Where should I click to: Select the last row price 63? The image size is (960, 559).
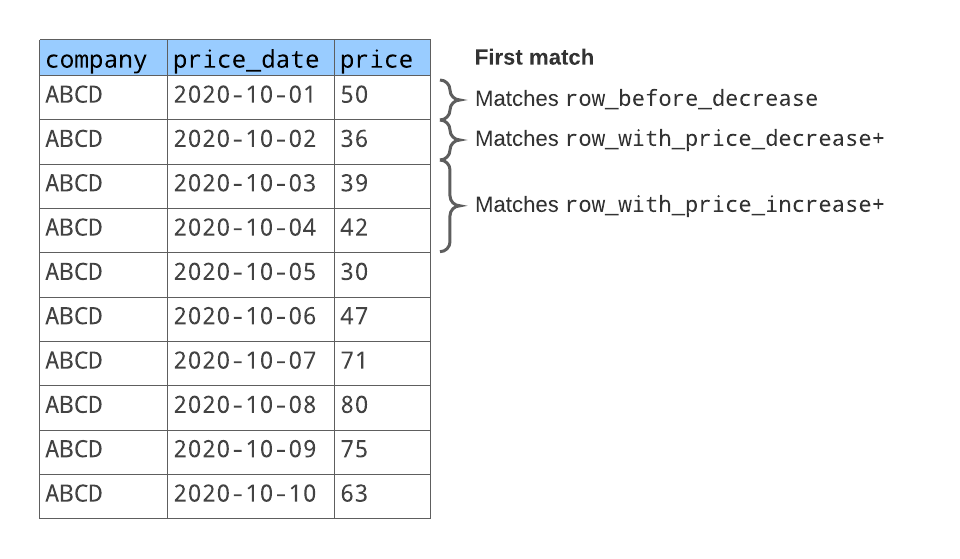(355, 493)
